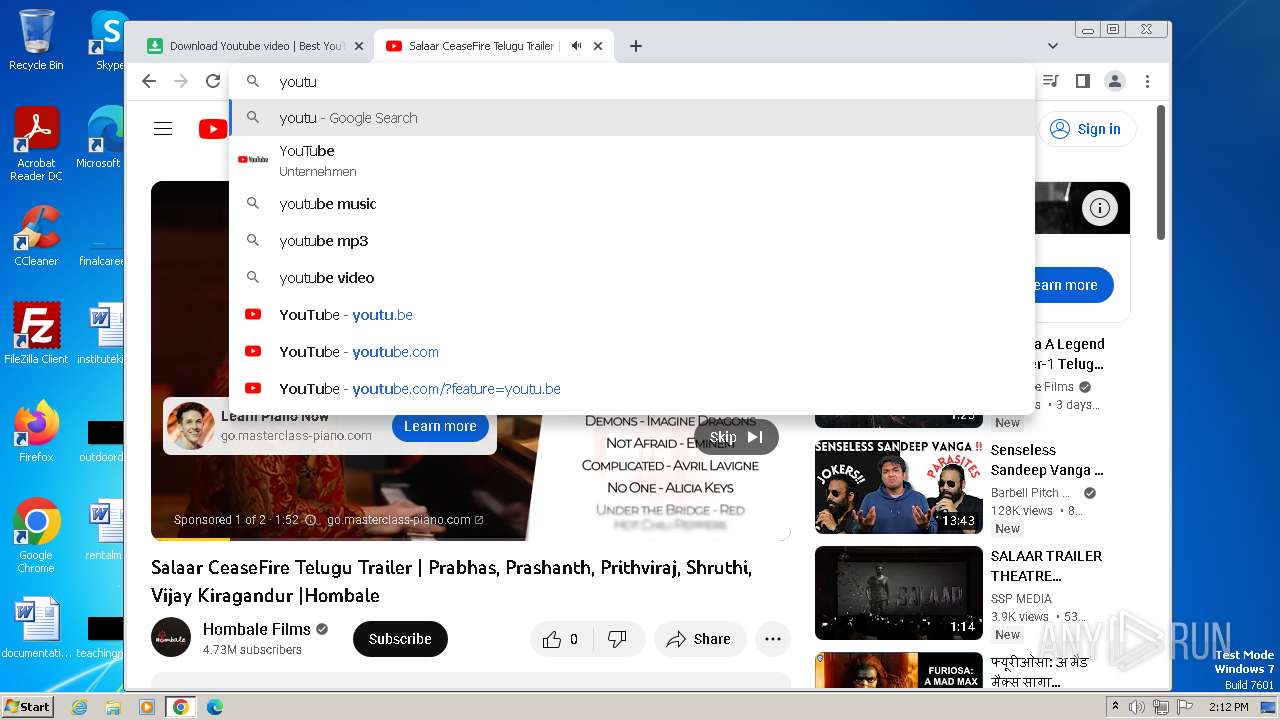Click the Hombale Films channel avatar
1280x720 pixels.
coord(171,638)
